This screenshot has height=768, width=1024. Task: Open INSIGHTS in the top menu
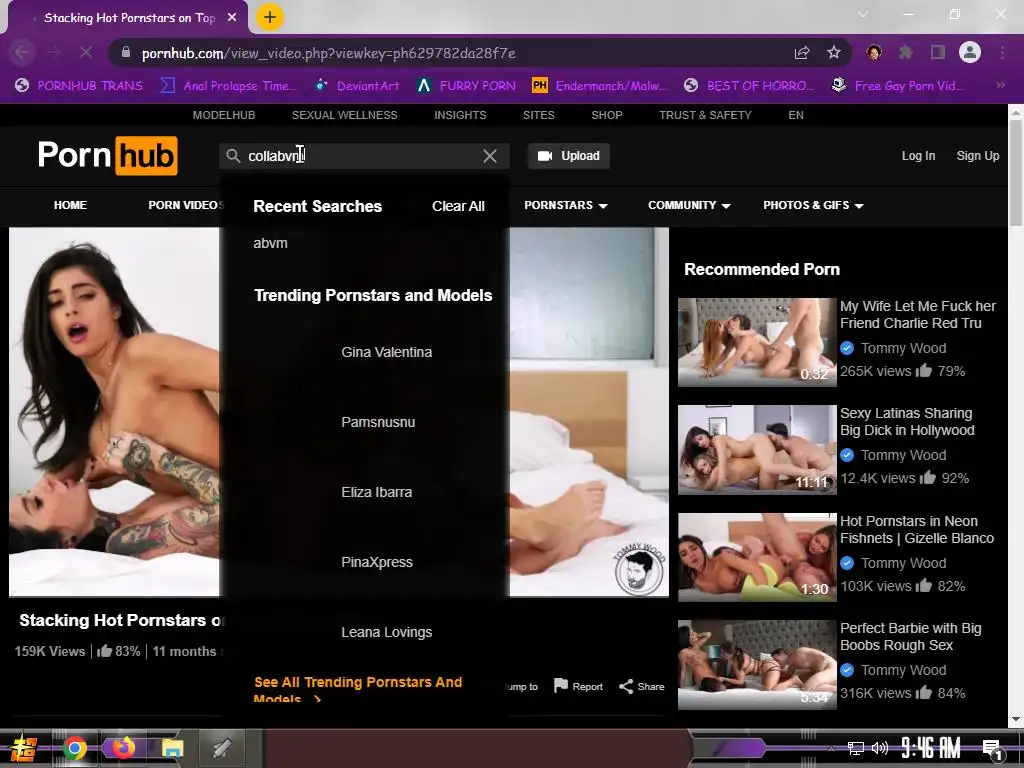click(460, 115)
